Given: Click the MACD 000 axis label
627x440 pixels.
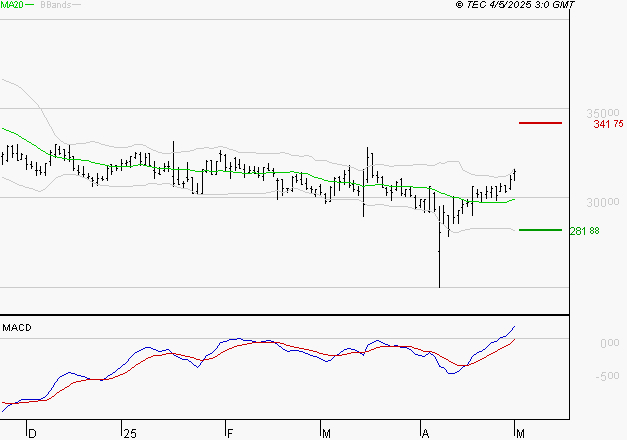Looking at the screenshot, I should point(609,343).
